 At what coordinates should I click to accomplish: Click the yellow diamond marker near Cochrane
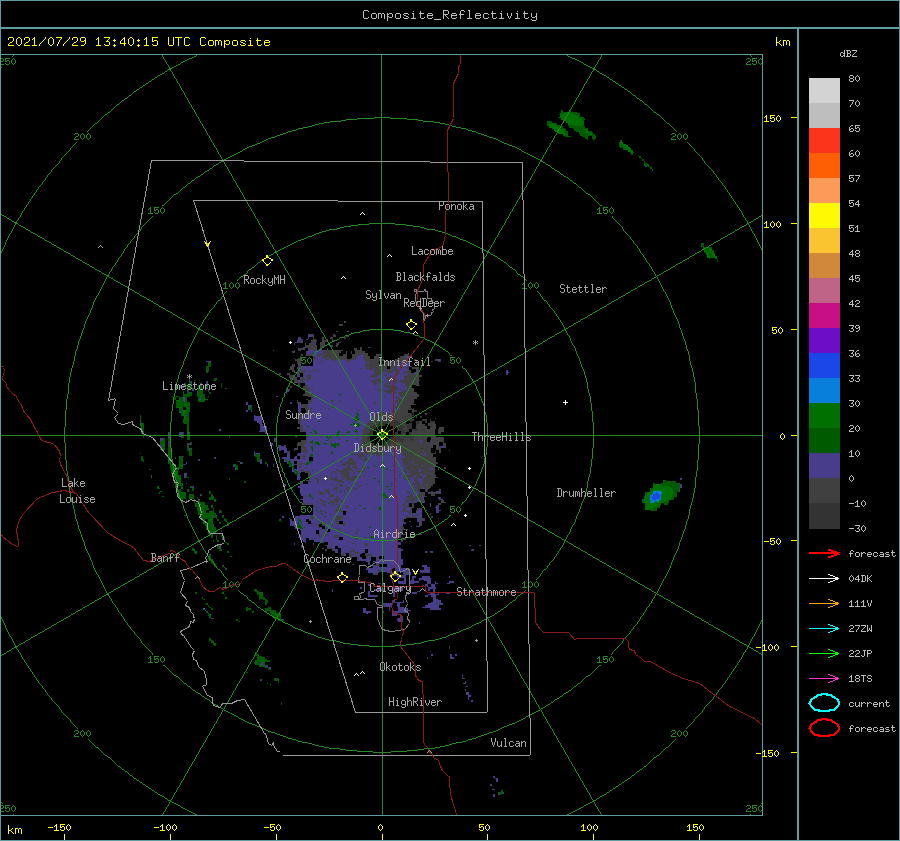click(342, 577)
